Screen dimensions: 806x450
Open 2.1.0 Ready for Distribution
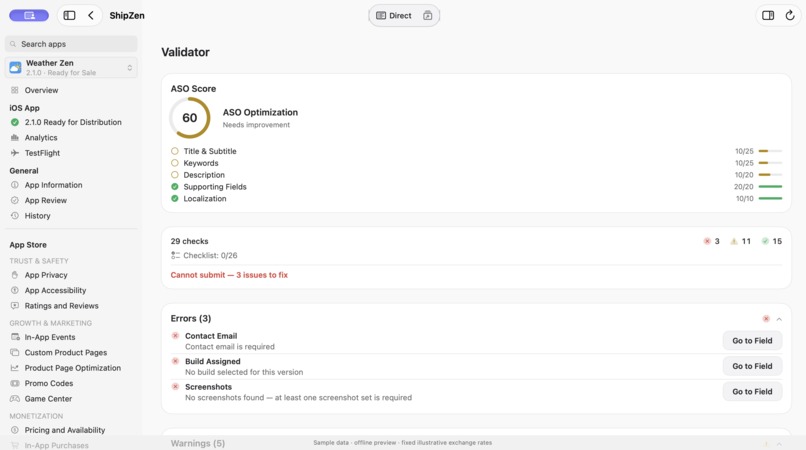point(73,122)
